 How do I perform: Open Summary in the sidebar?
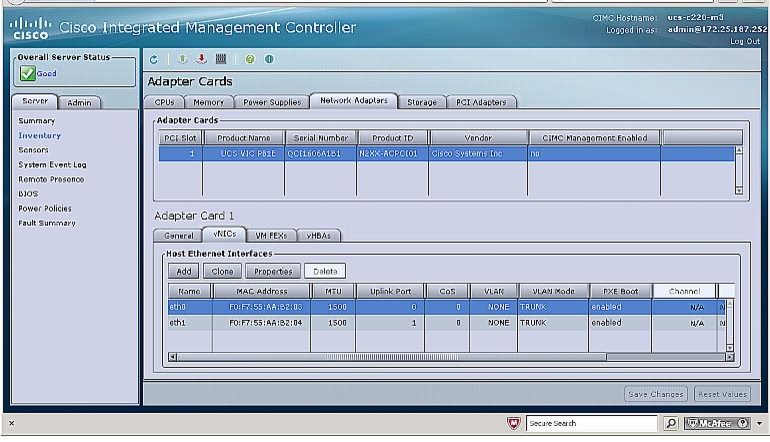tap(37, 121)
